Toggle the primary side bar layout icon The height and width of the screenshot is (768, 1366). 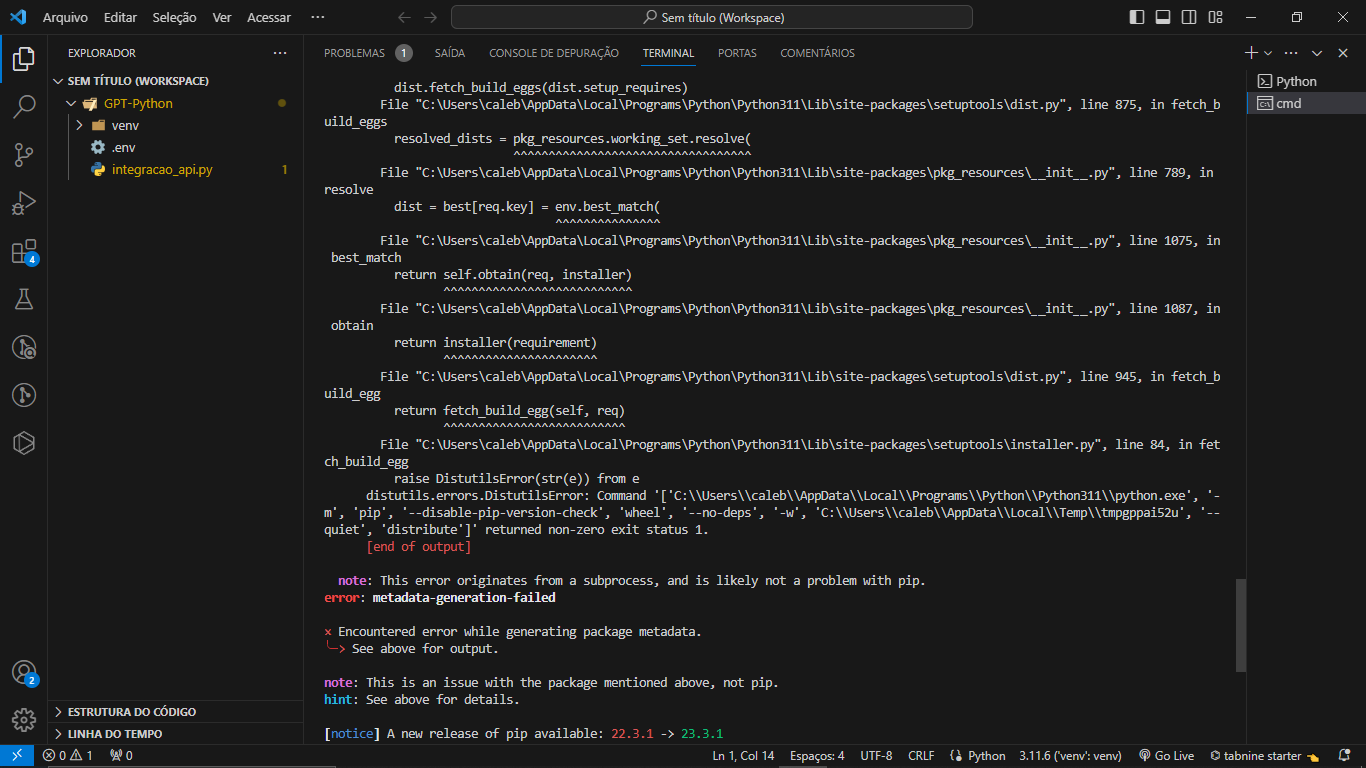(x=1137, y=17)
